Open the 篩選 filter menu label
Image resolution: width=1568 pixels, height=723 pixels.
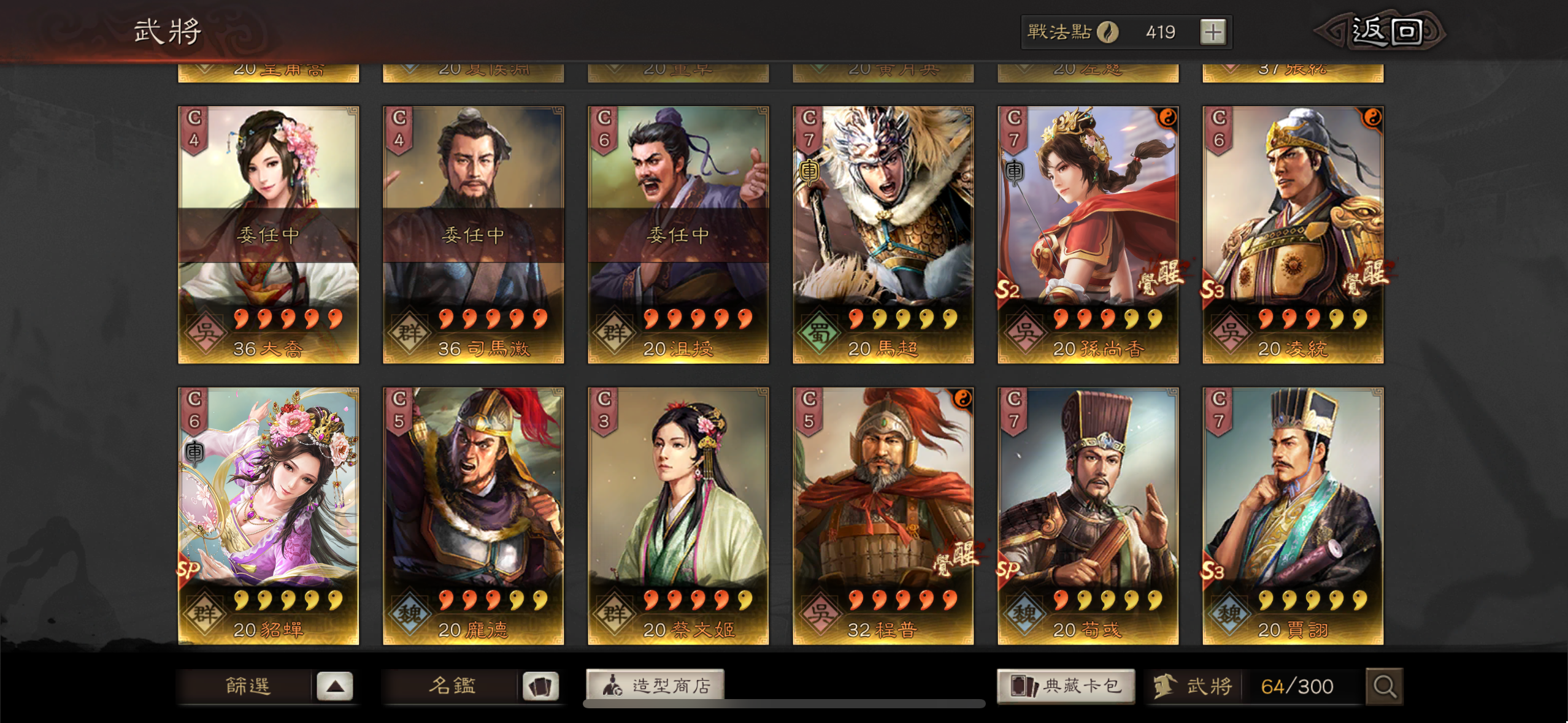(247, 686)
